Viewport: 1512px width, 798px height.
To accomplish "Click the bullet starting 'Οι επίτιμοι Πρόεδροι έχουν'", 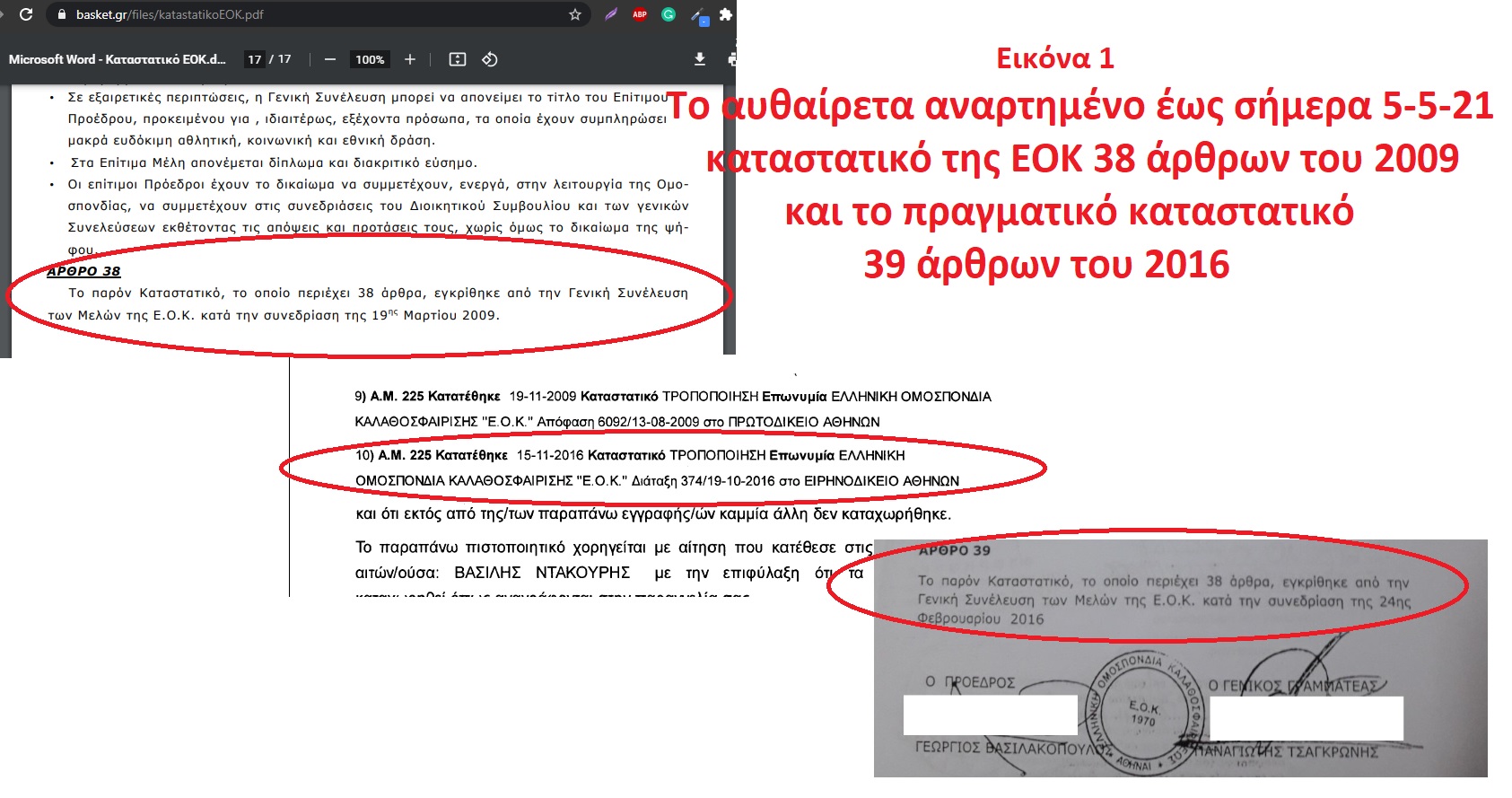I will coord(378,216).
